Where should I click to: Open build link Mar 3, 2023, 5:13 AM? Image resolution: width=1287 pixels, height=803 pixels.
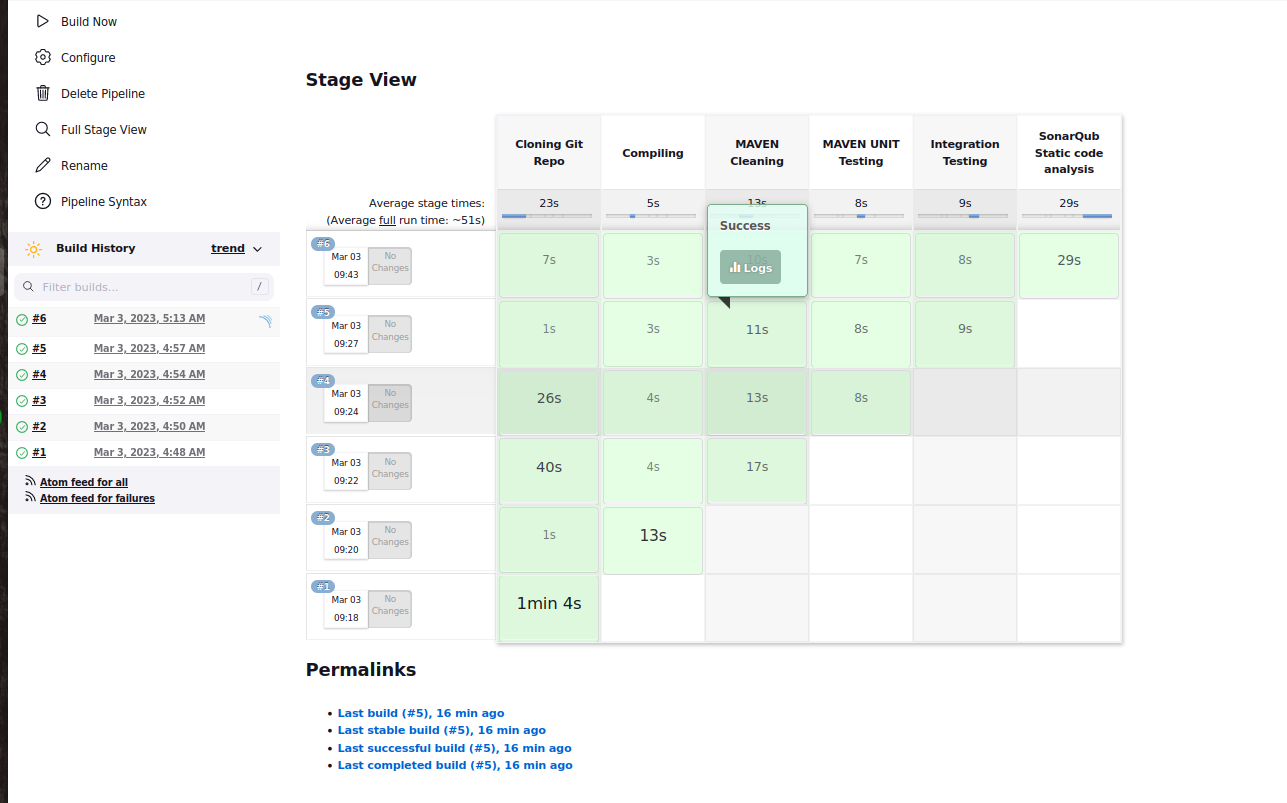coord(149,318)
